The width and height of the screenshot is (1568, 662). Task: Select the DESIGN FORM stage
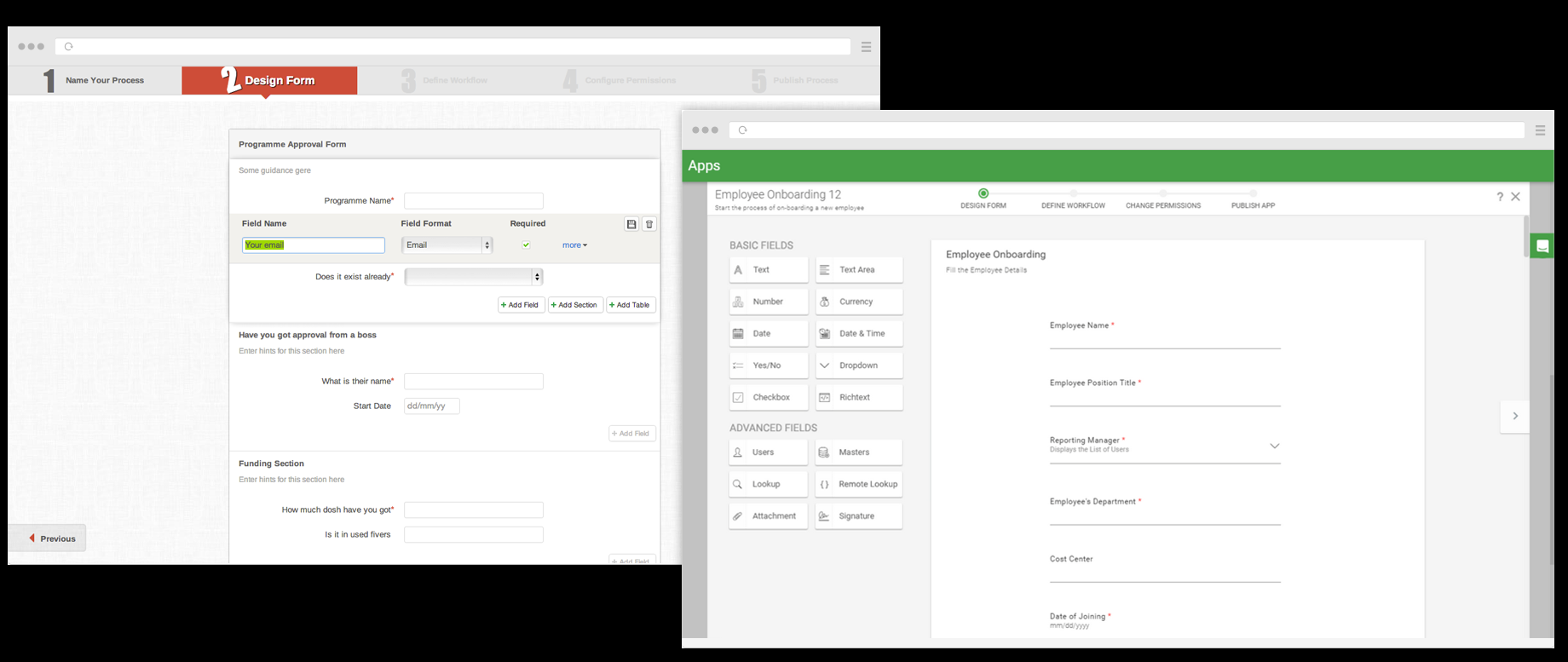[983, 199]
